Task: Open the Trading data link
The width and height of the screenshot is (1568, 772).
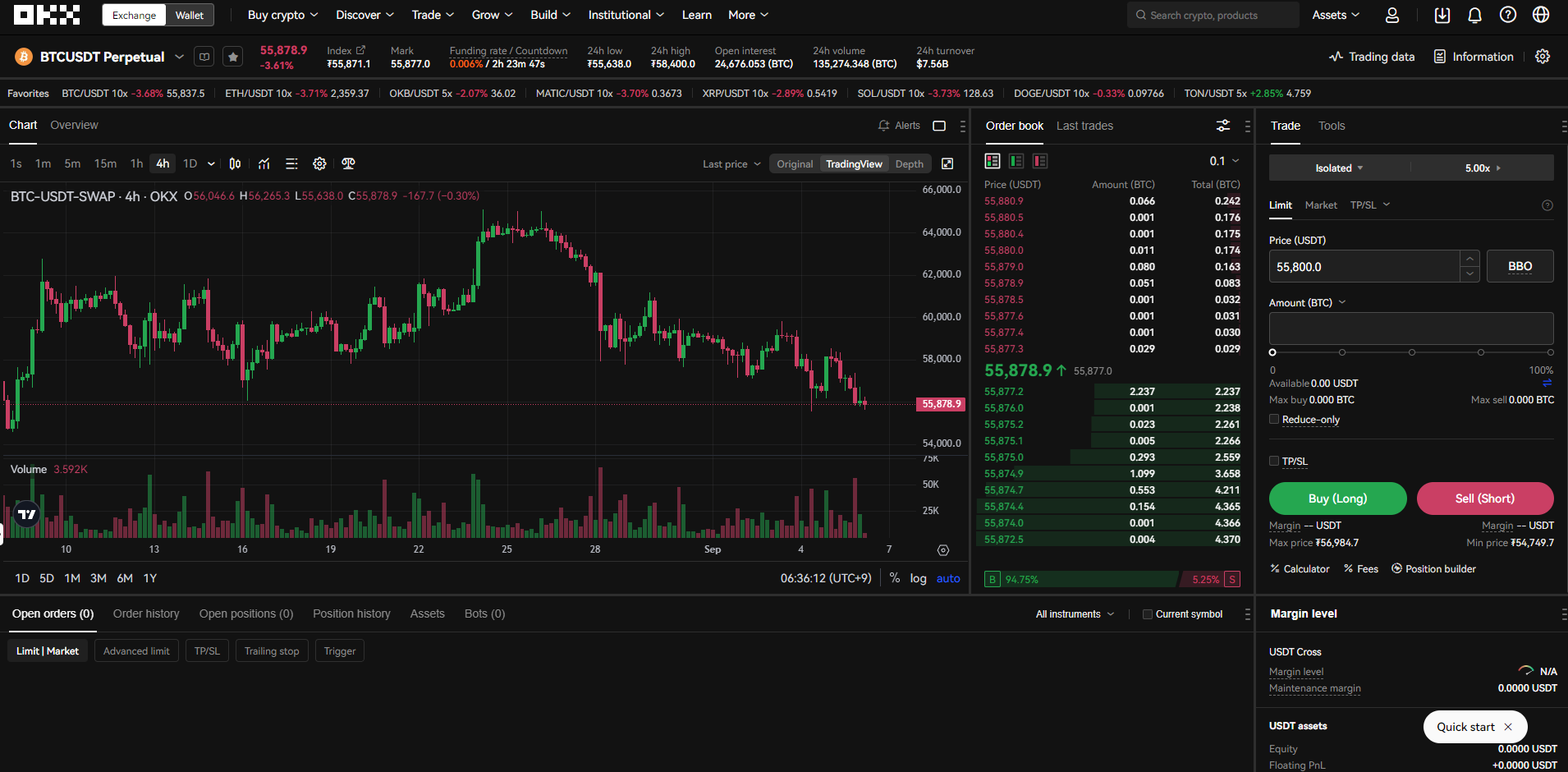Action: (x=1372, y=57)
